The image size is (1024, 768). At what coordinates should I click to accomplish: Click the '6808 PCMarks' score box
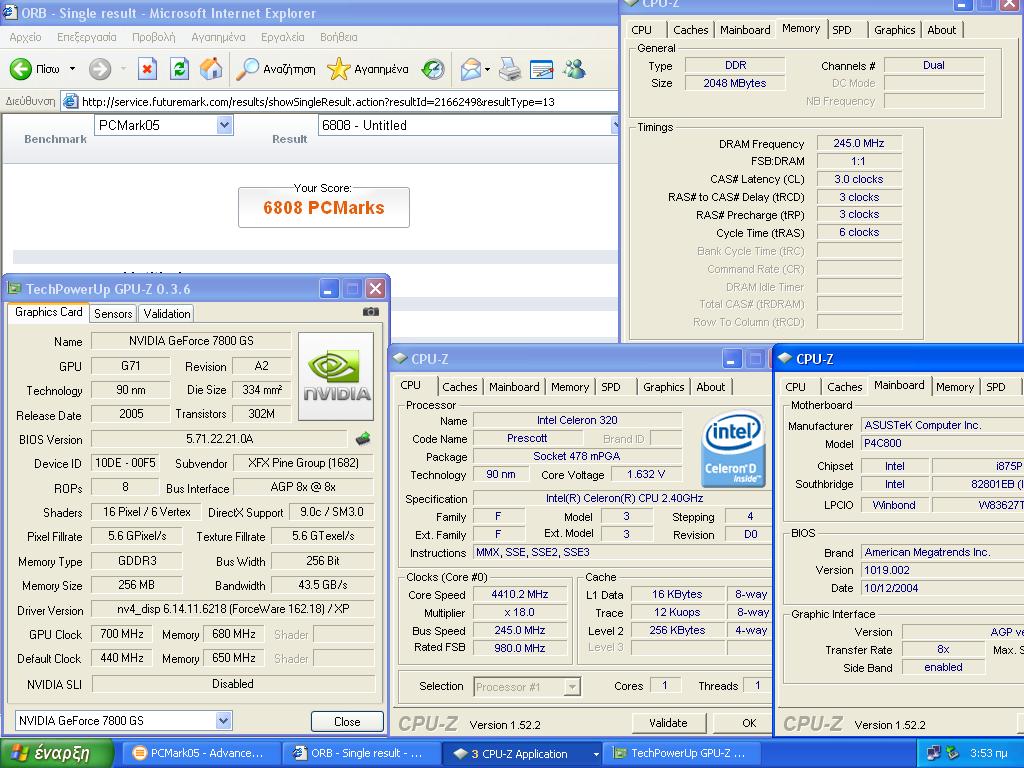pos(324,208)
